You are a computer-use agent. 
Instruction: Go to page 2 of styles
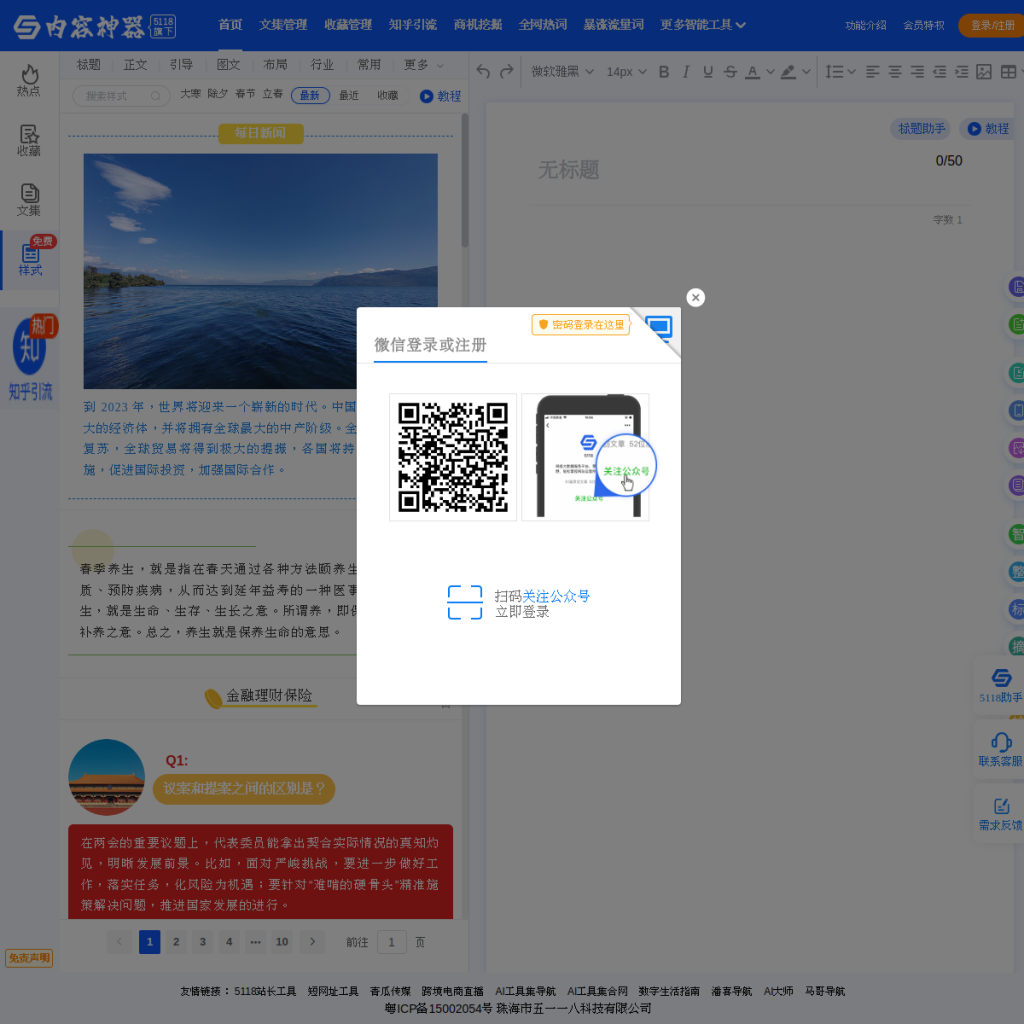[176, 942]
